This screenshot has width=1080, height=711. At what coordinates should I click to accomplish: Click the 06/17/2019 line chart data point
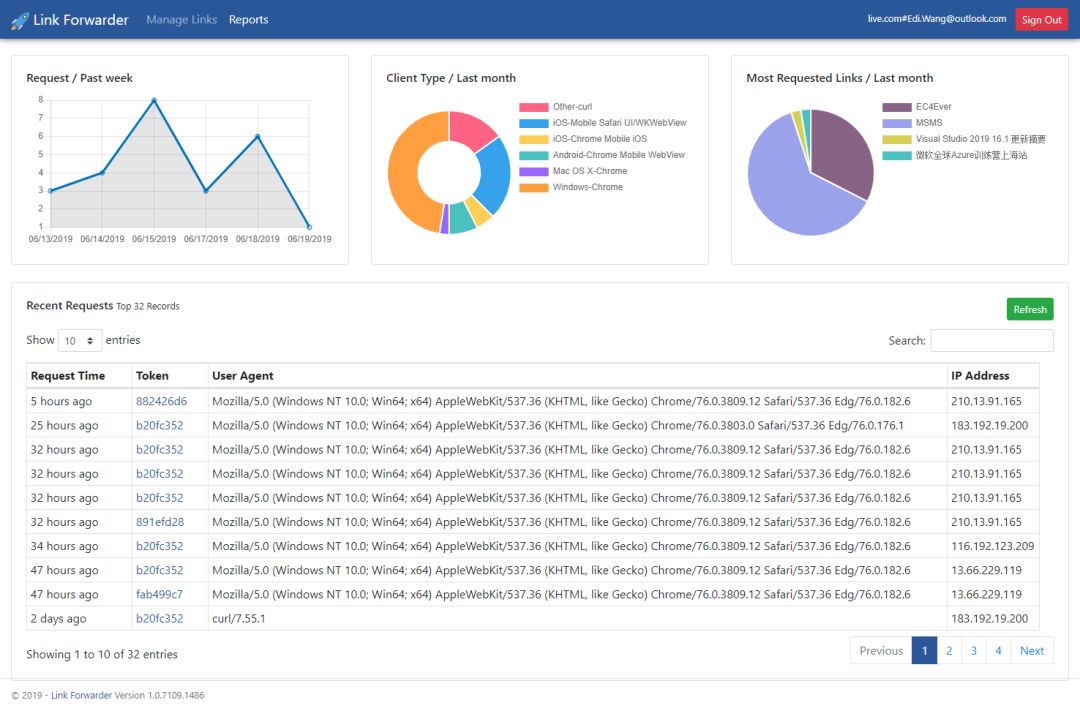click(x=206, y=190)
